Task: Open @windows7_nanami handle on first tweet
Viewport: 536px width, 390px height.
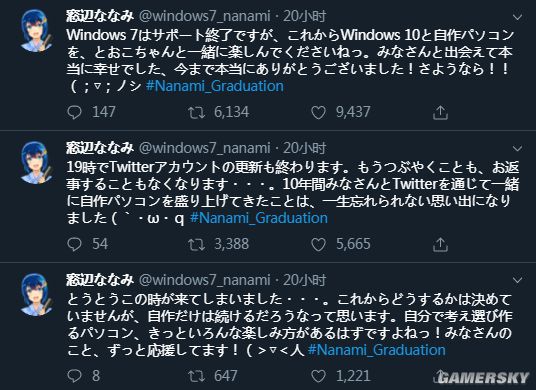Action: pyautogui.click(x=204, y=16)
